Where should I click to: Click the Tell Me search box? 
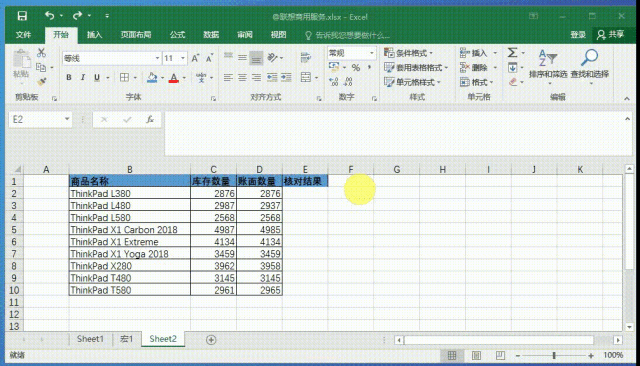(347, 35)
